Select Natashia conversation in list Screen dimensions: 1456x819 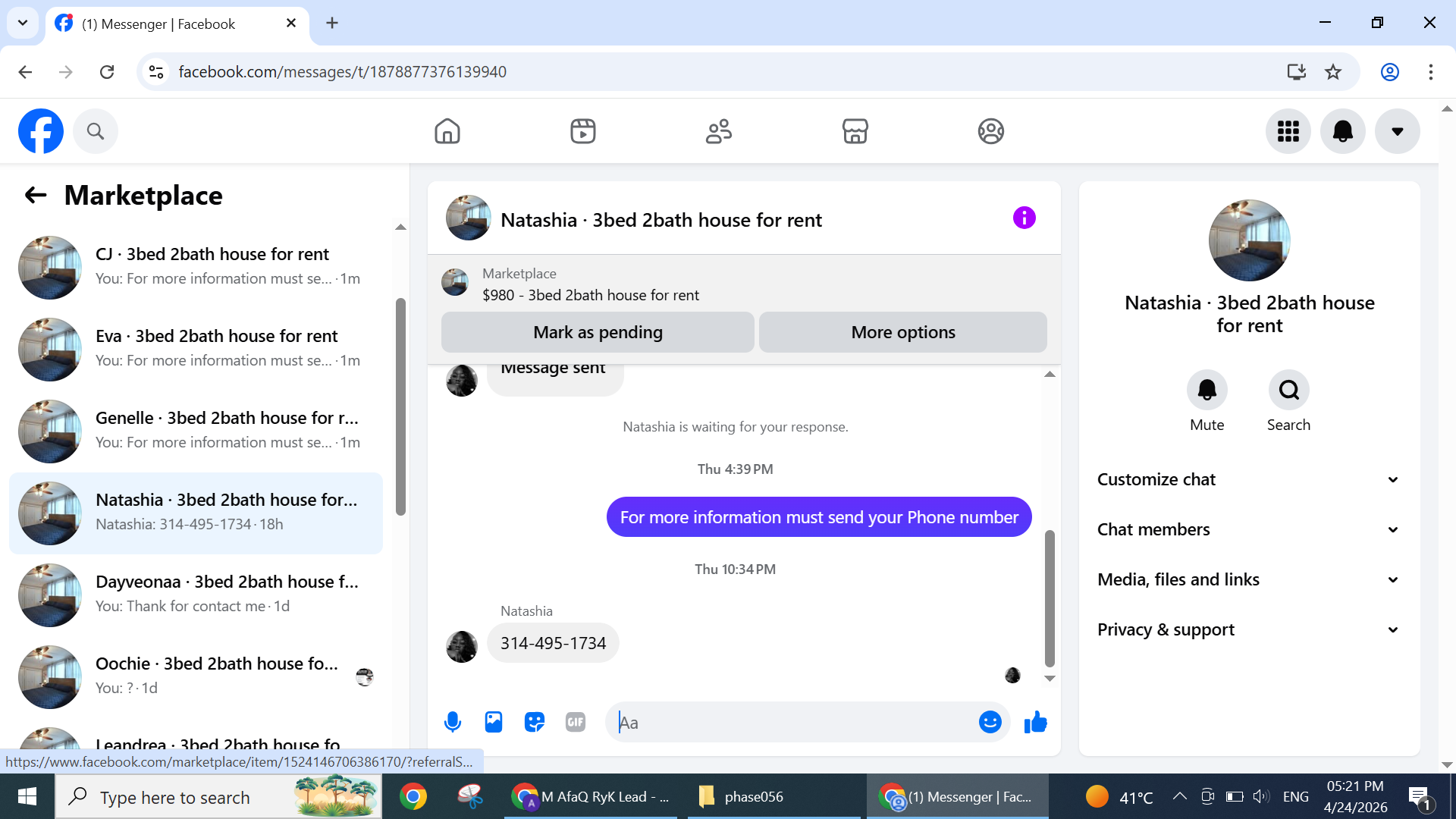click(196, 513)
